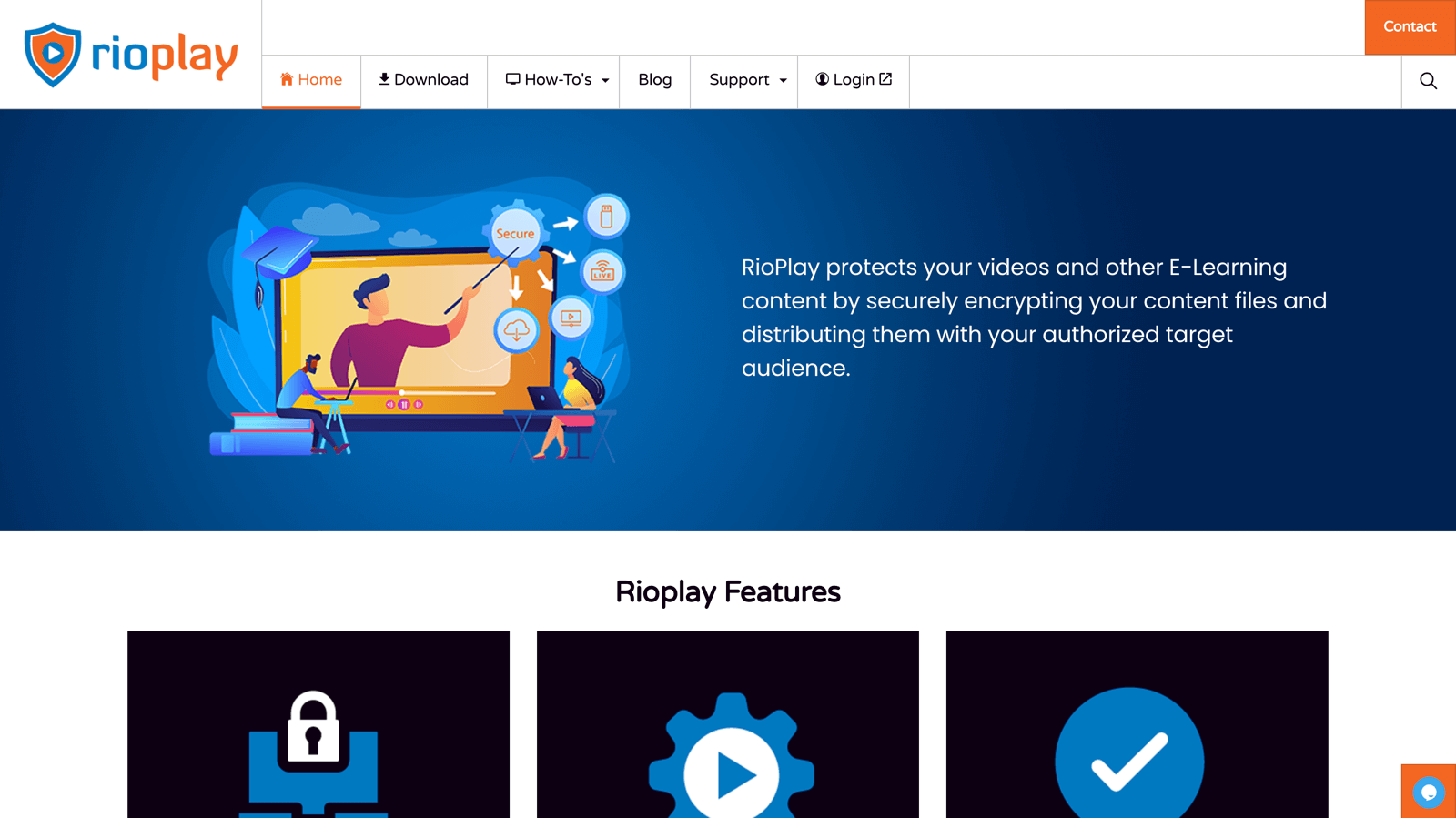Open the Login link
The image size is (1456, 818).
point(854,80)
